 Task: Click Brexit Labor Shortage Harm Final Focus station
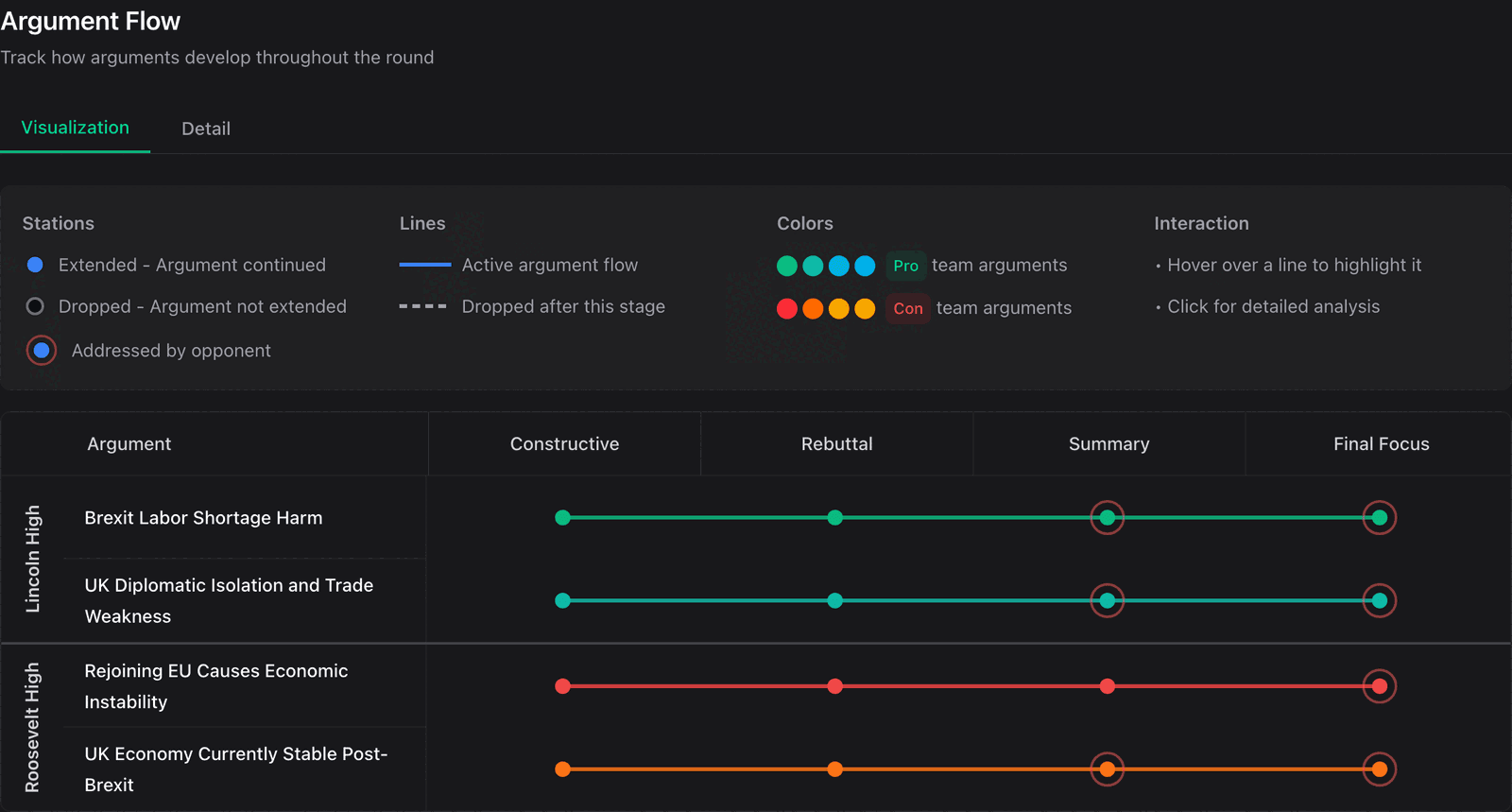point(1379,517)
